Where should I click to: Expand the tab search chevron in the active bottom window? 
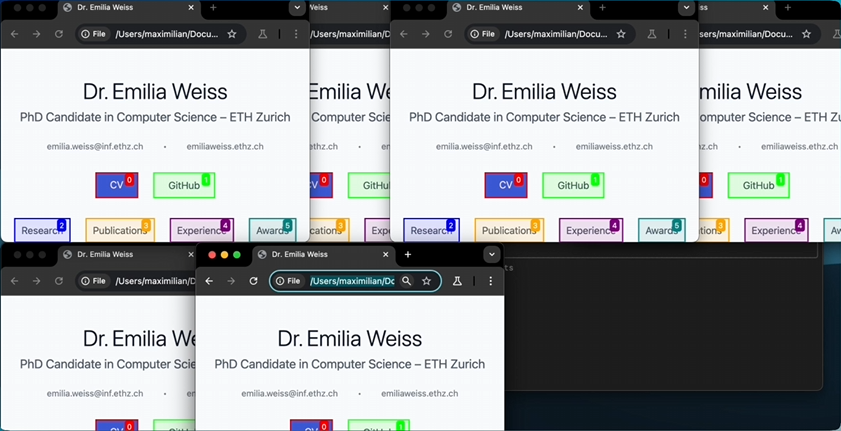tap(491, 255)
